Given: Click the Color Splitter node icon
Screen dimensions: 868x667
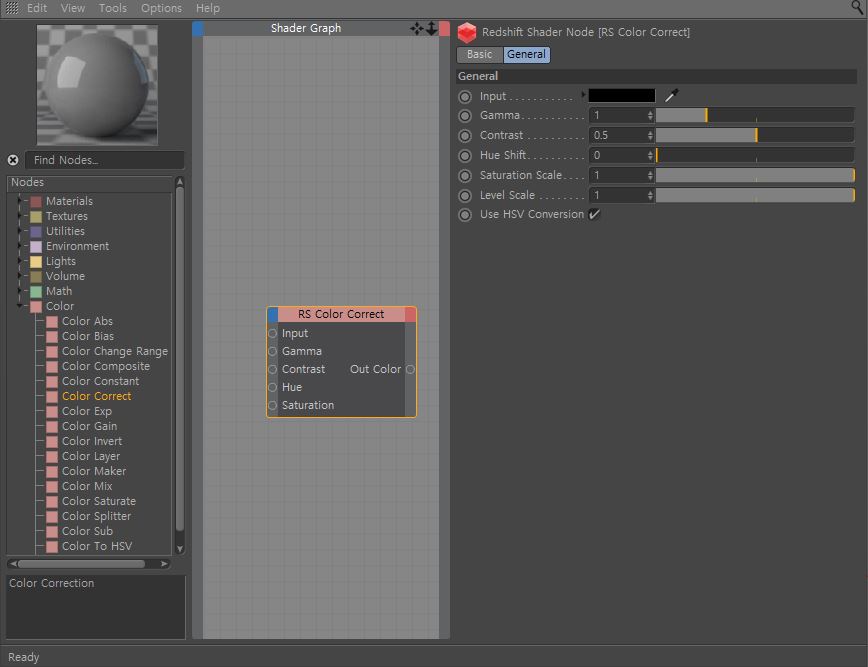Looking at the screenshot, I should [52, 516].
